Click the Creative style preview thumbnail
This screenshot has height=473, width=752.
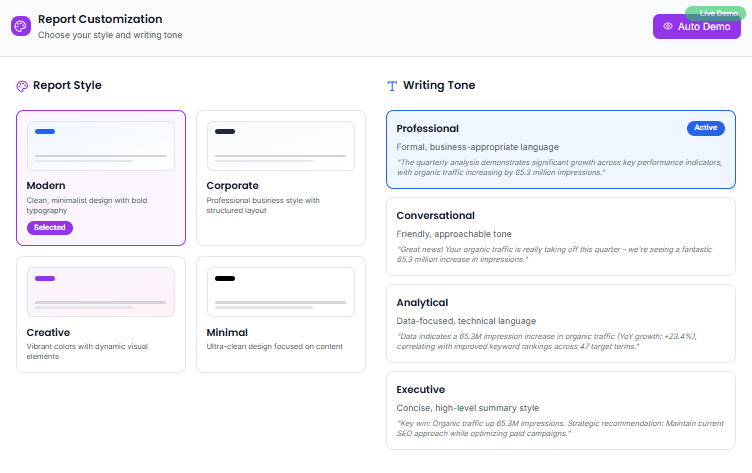(x=101, y=292)
